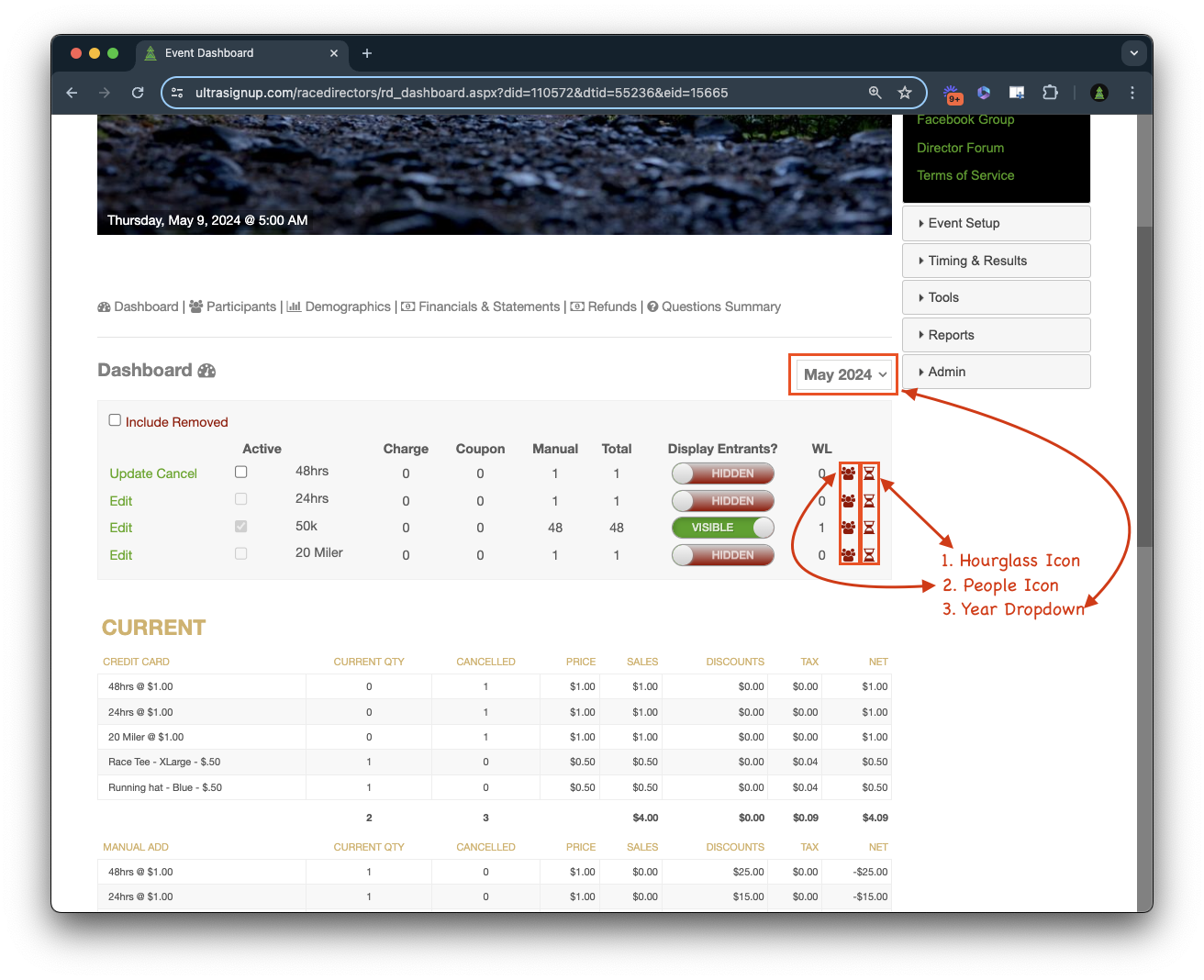Enable the Include Removed checkbox
The width and height of the screenshot is (1204, 980).
[115, 420]
